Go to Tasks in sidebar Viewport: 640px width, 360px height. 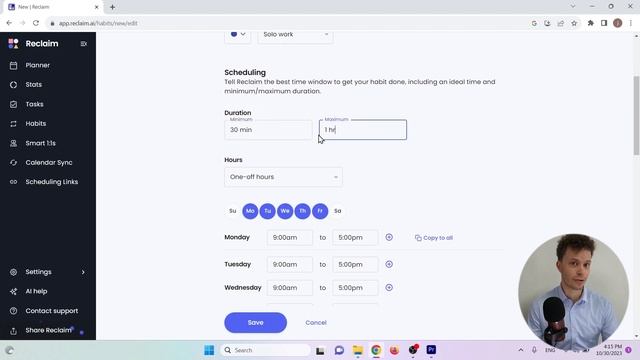[x=34, y=104]
